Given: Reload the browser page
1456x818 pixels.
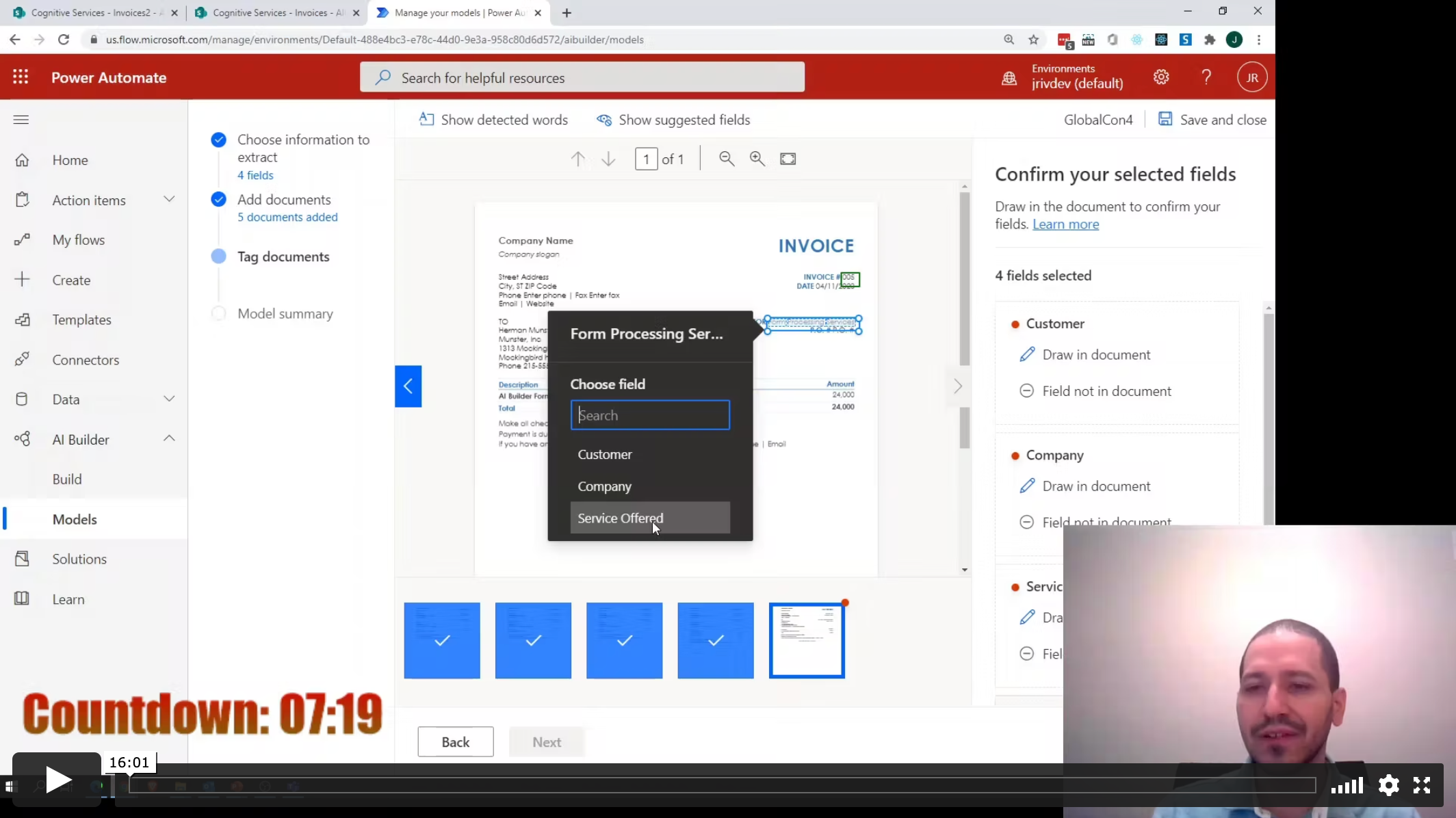Looking at the screenshot, I should click(x=64, y=40).
